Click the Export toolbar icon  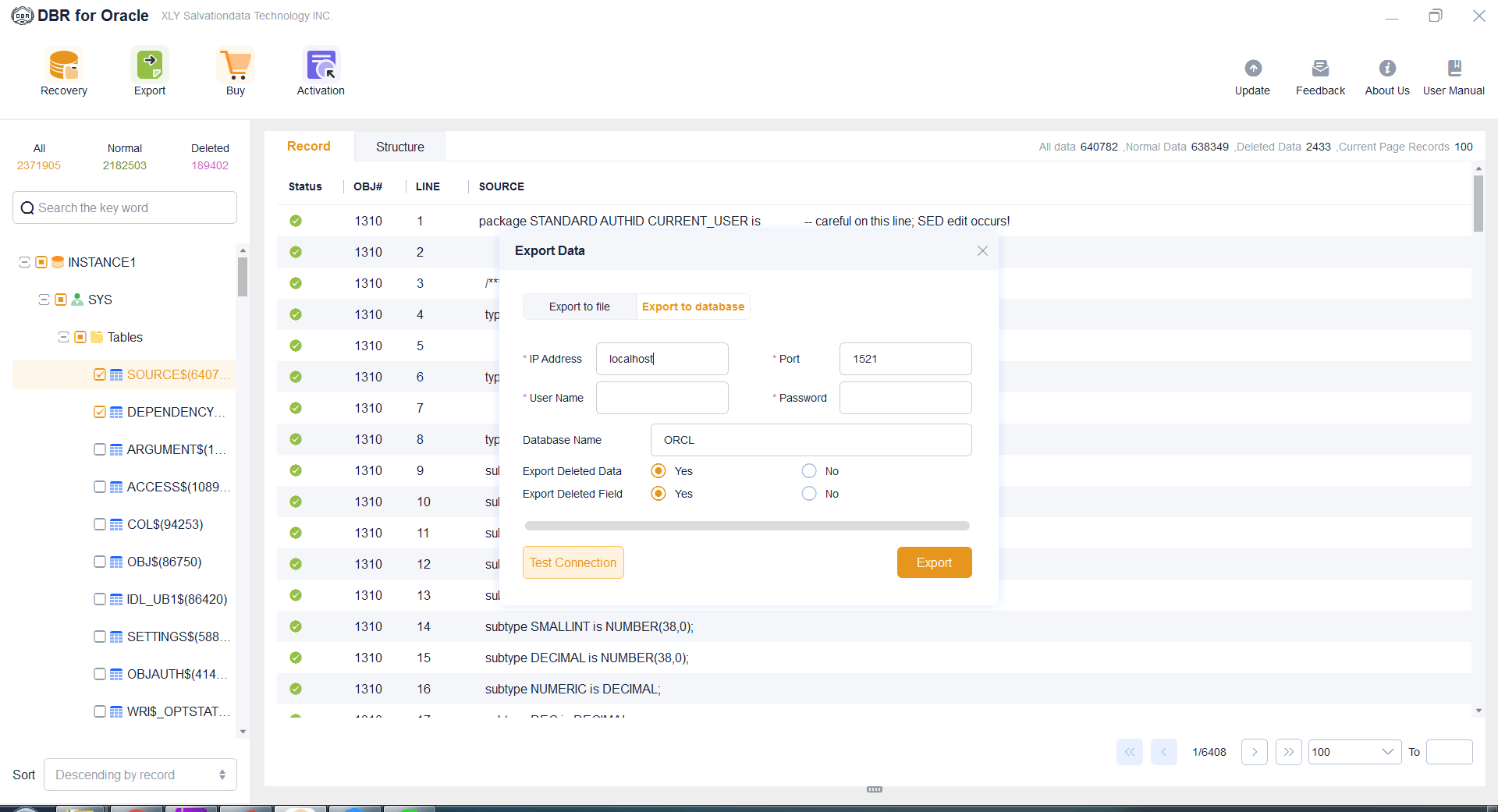149,66
